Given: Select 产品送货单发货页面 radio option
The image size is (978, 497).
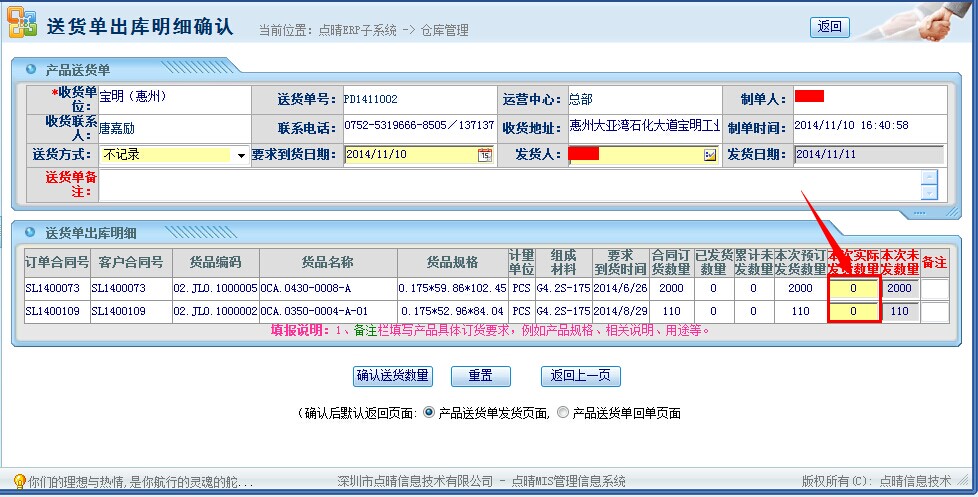Looking at the screenshot, I should (430, 412).
